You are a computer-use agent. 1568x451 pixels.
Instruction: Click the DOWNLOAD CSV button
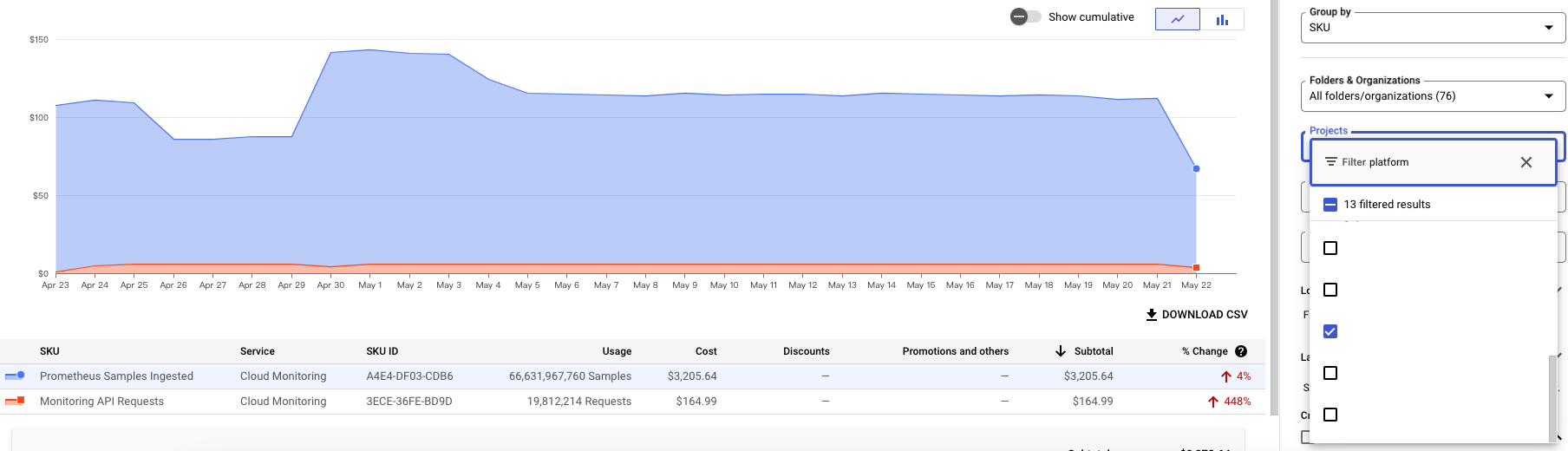click(1196, 315)
